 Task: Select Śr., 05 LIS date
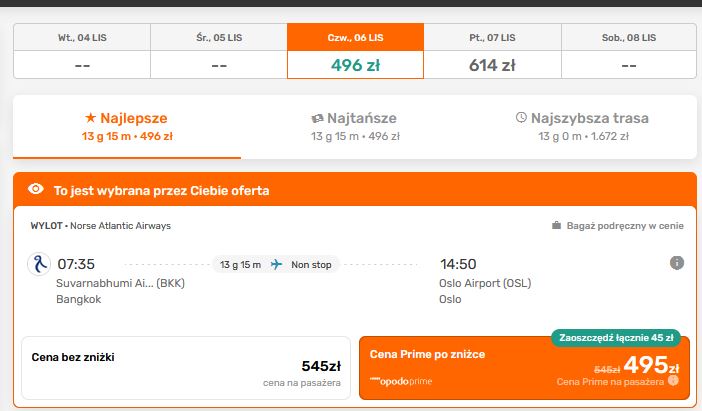click(x=219, y=51)
